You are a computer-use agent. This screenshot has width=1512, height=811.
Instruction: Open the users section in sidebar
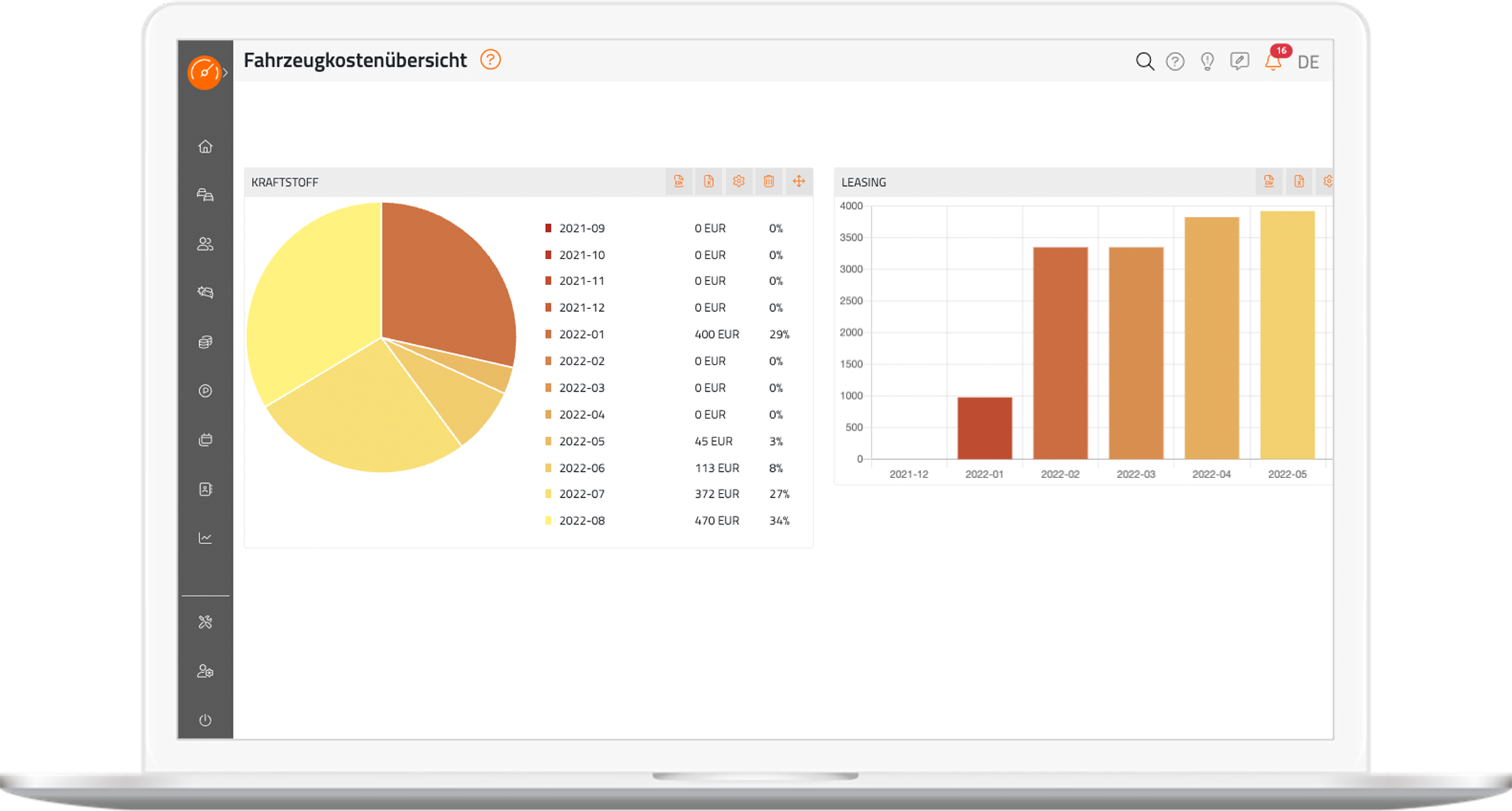[205, 244]
